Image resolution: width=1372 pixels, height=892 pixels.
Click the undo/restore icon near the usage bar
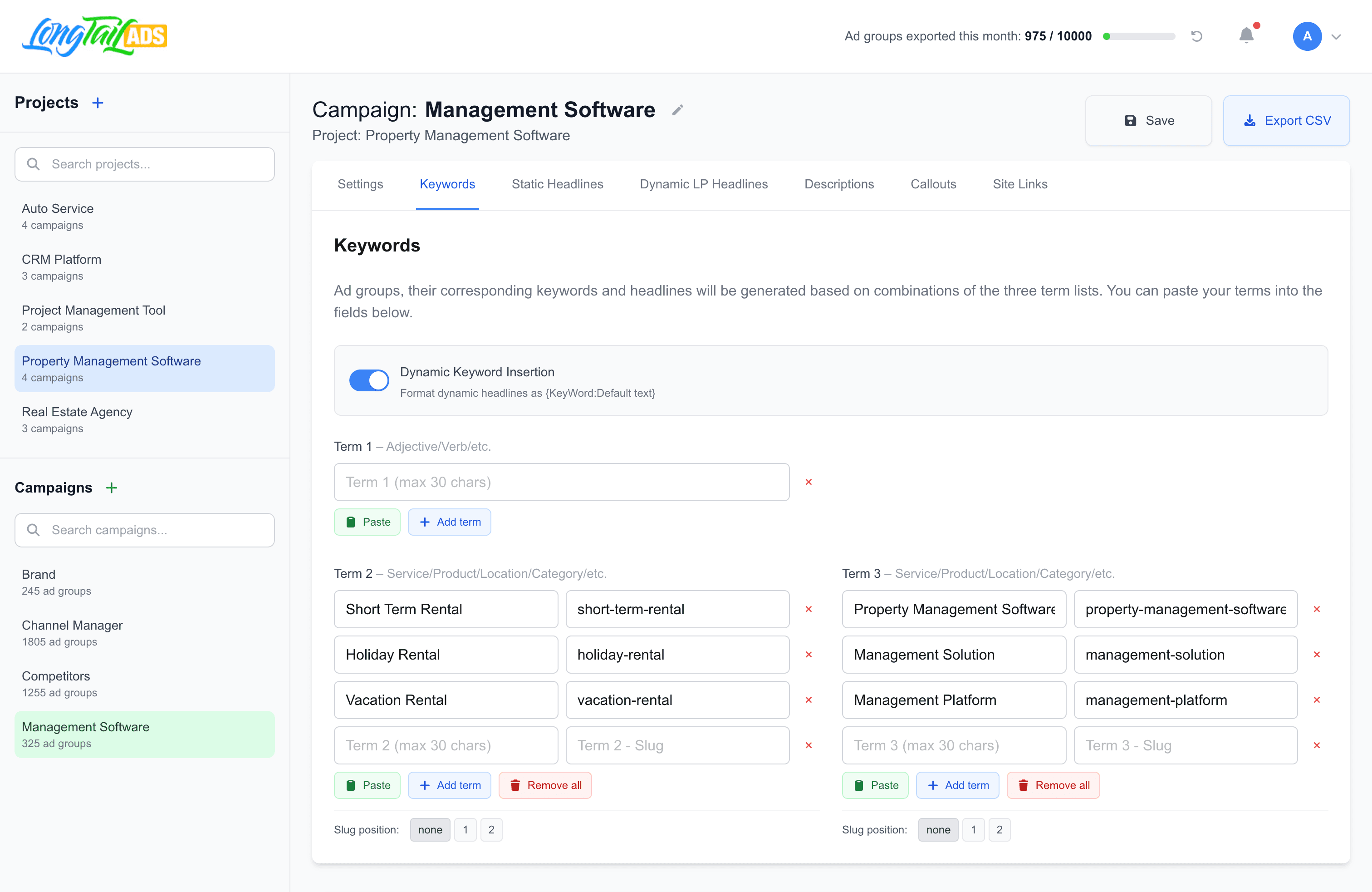1197,36
